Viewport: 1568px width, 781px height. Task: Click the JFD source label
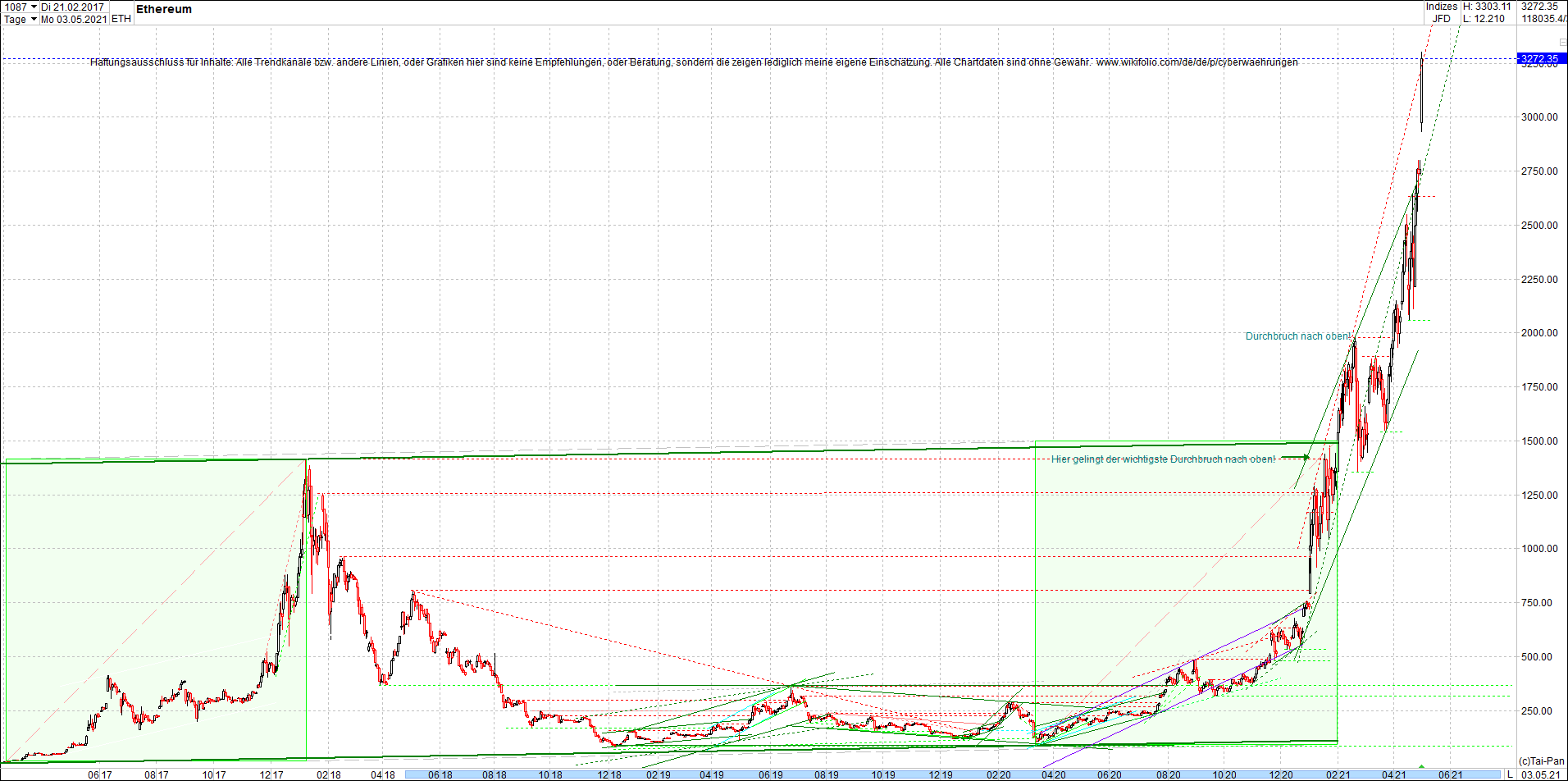click(1442, 19)
